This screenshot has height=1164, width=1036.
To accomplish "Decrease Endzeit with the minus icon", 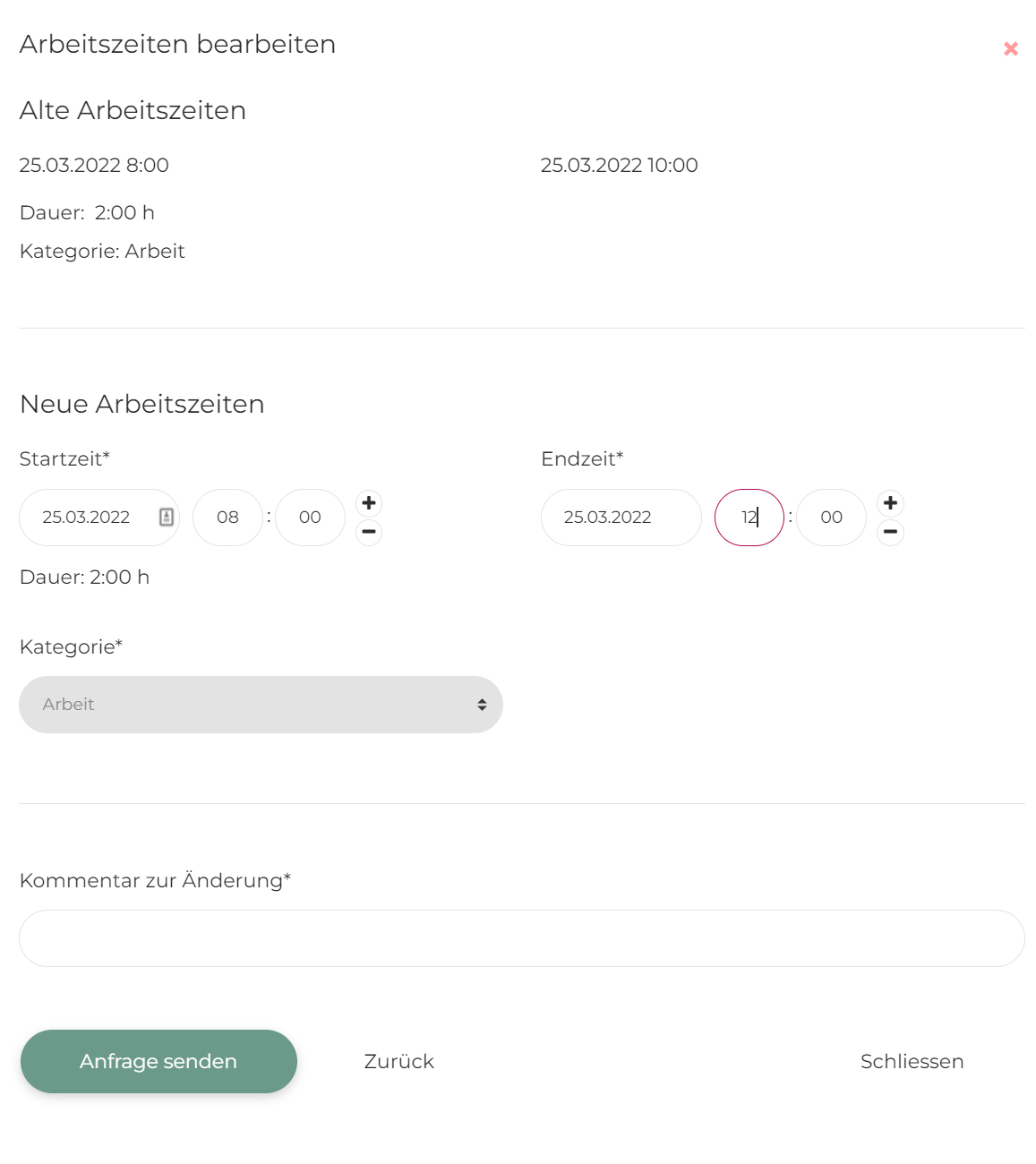I will tap(890, 533).
